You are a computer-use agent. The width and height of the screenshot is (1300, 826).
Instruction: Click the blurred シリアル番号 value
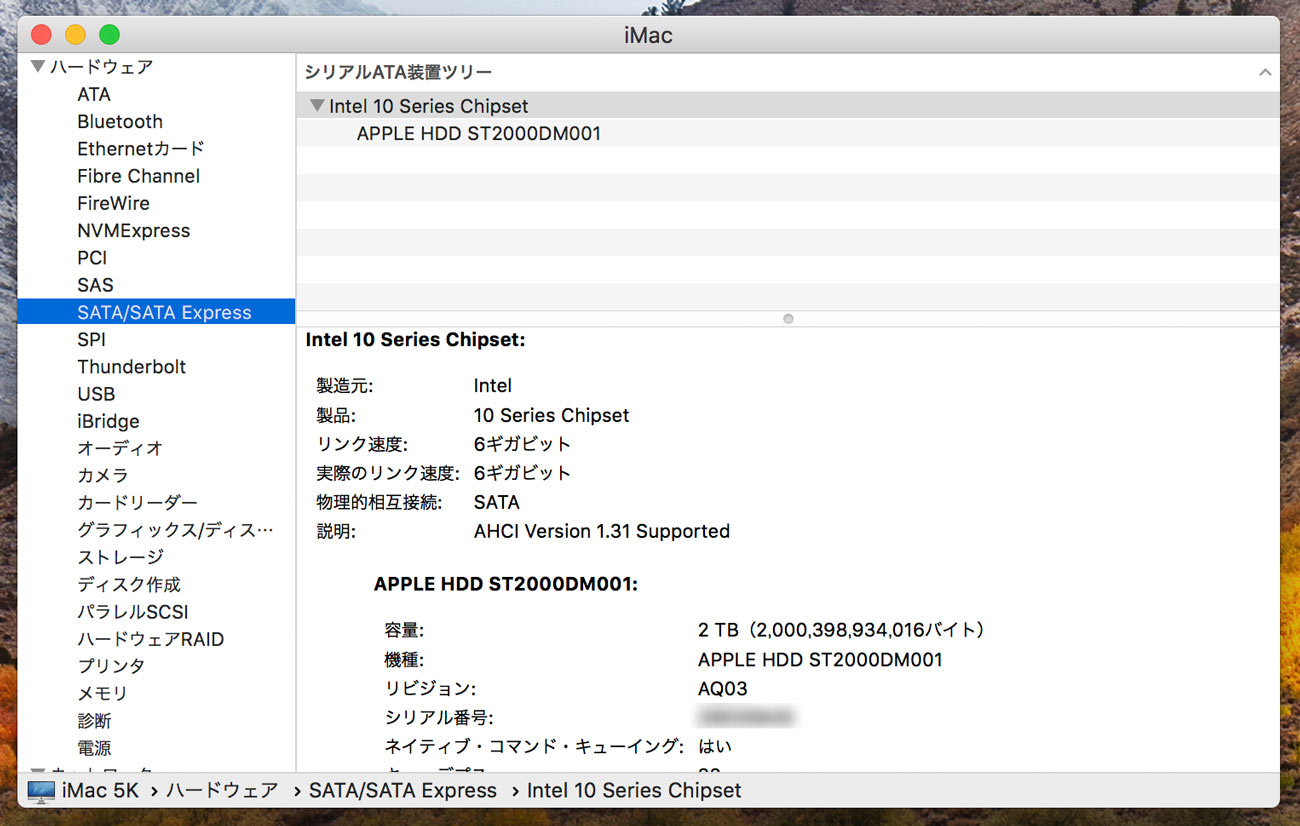[747, 717]
